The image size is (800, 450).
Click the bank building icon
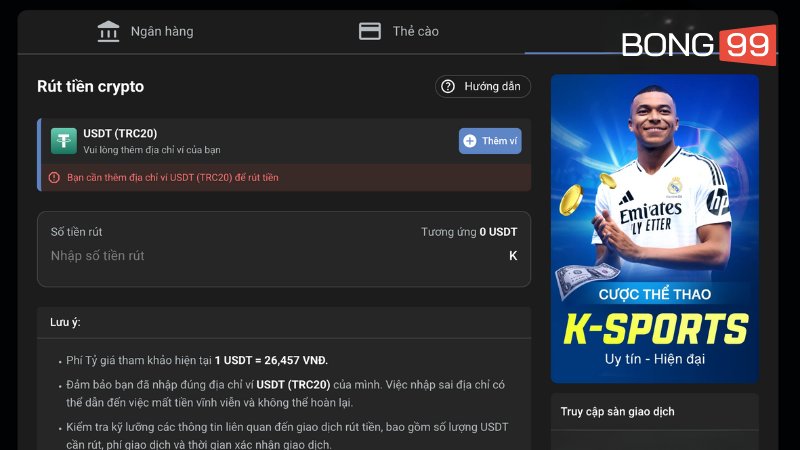click(x=108, y=31)
